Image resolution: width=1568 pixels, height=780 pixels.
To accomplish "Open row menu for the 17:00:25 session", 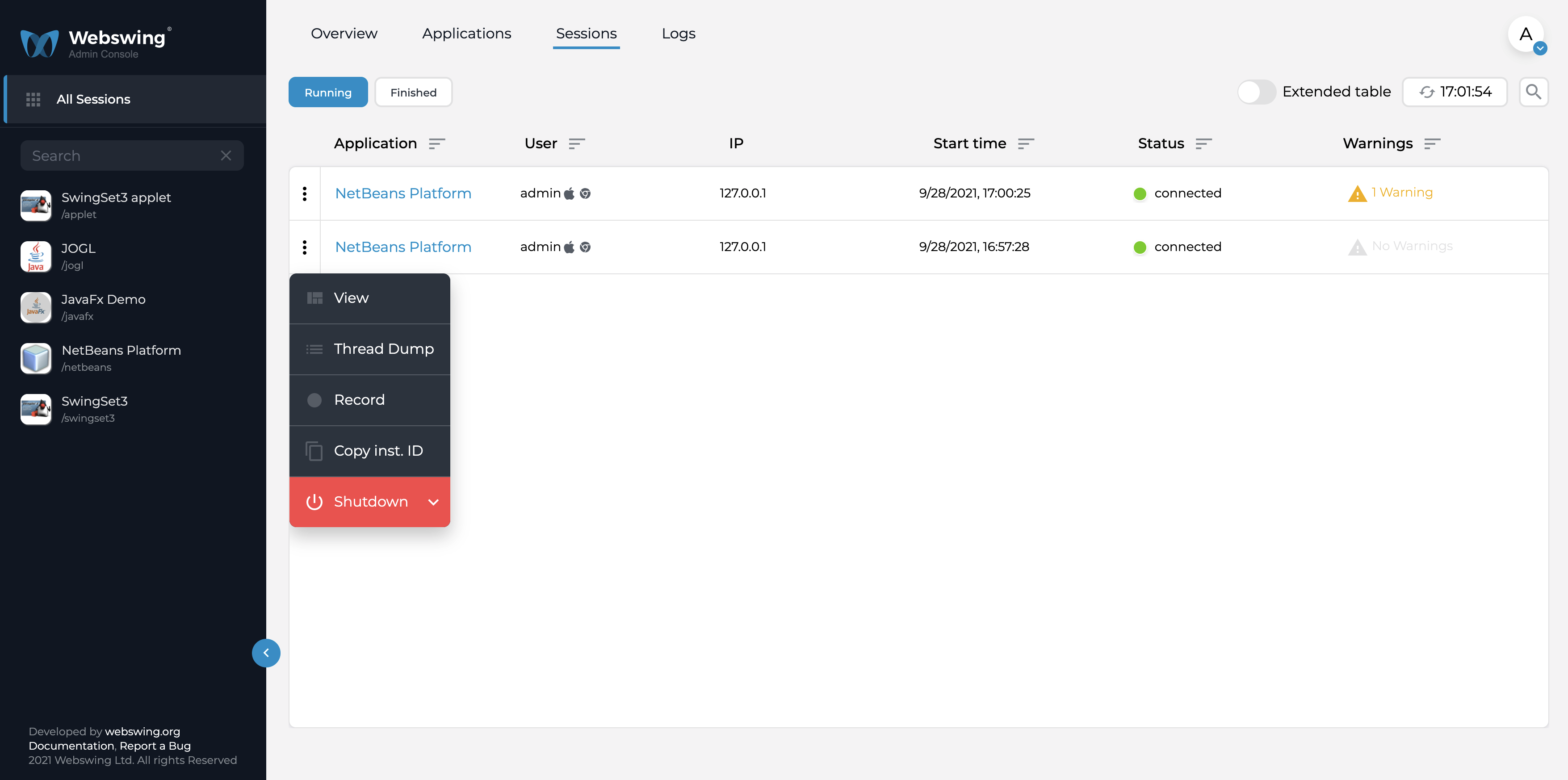I will (305, 193).
